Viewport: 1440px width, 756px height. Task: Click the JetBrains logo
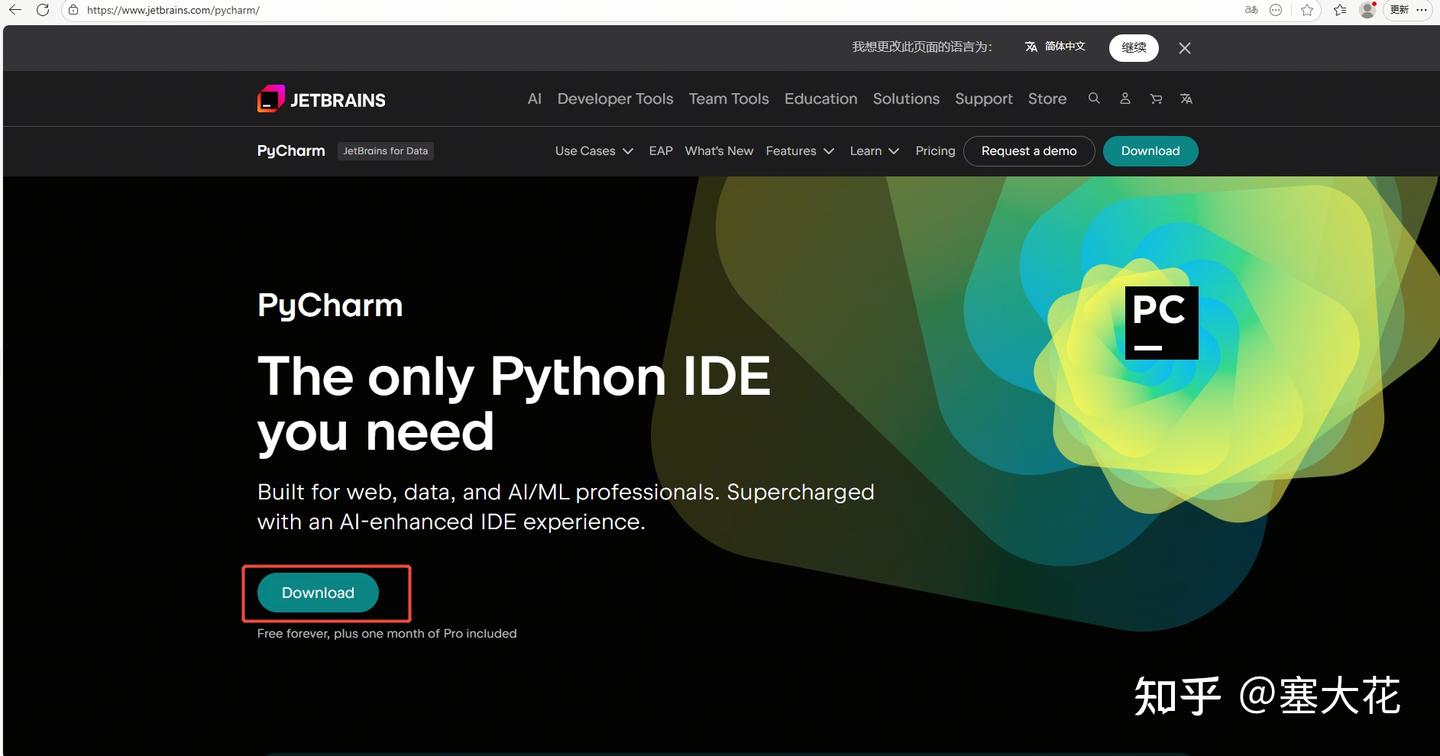click(321, 99)
